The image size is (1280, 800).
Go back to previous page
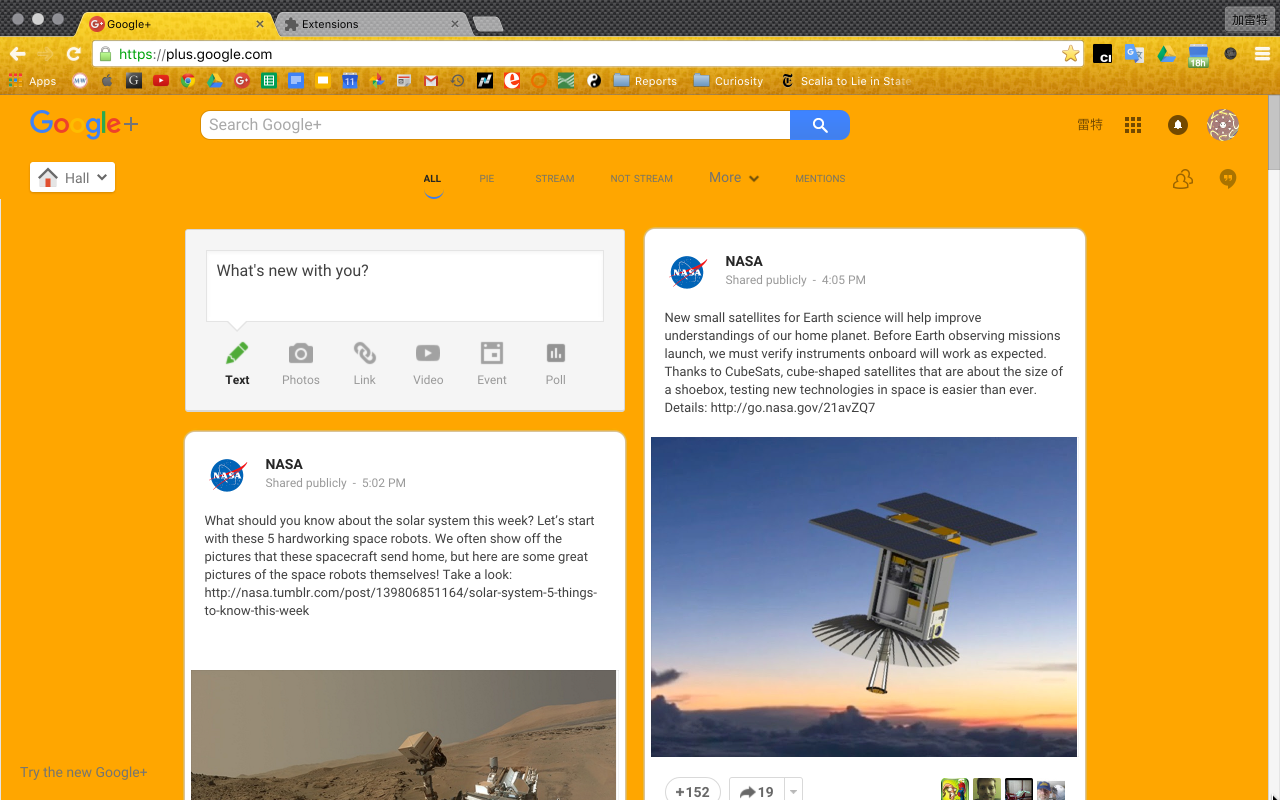click(17, 54)
